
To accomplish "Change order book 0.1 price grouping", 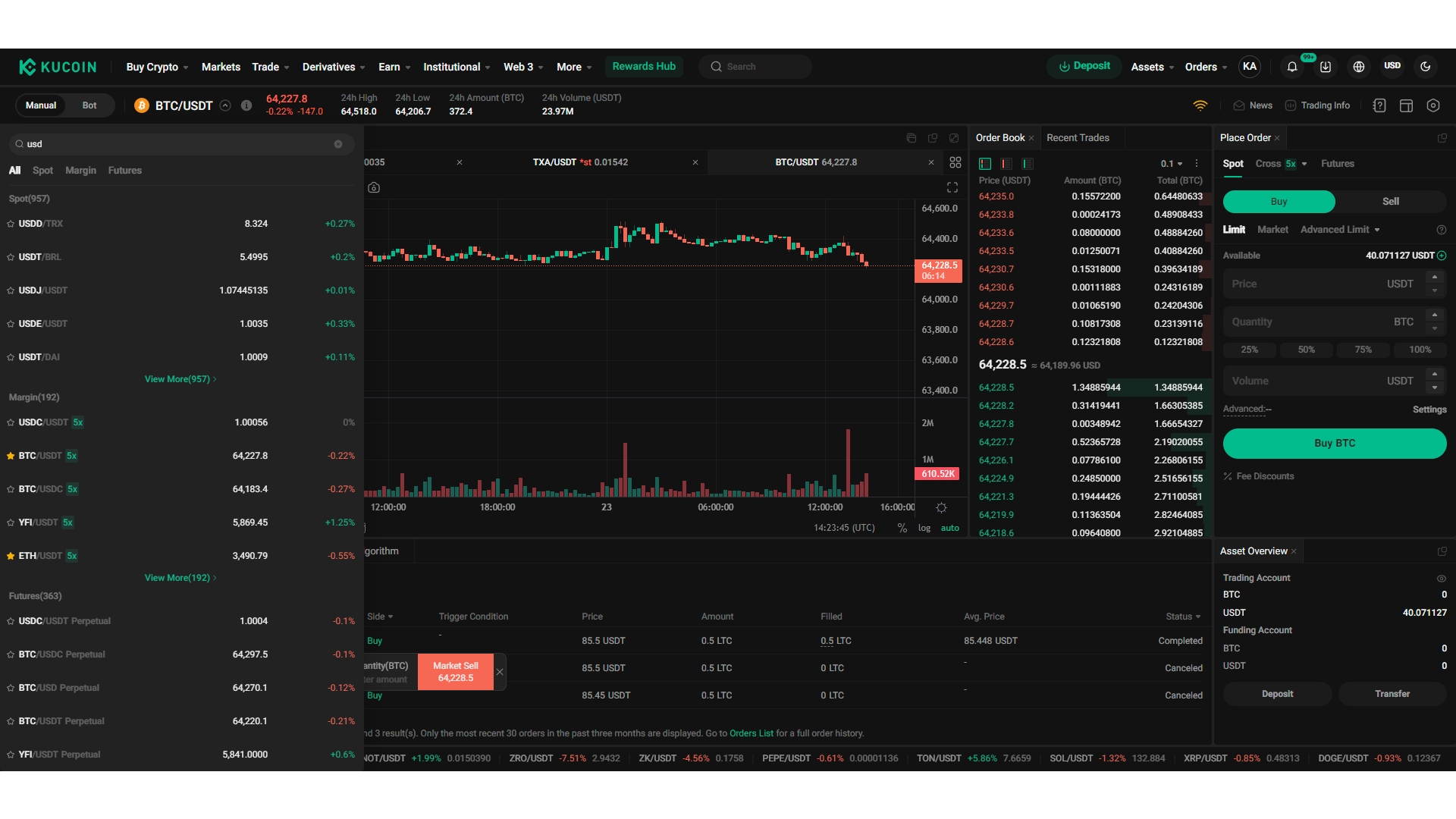I will tap(1172, 164).
